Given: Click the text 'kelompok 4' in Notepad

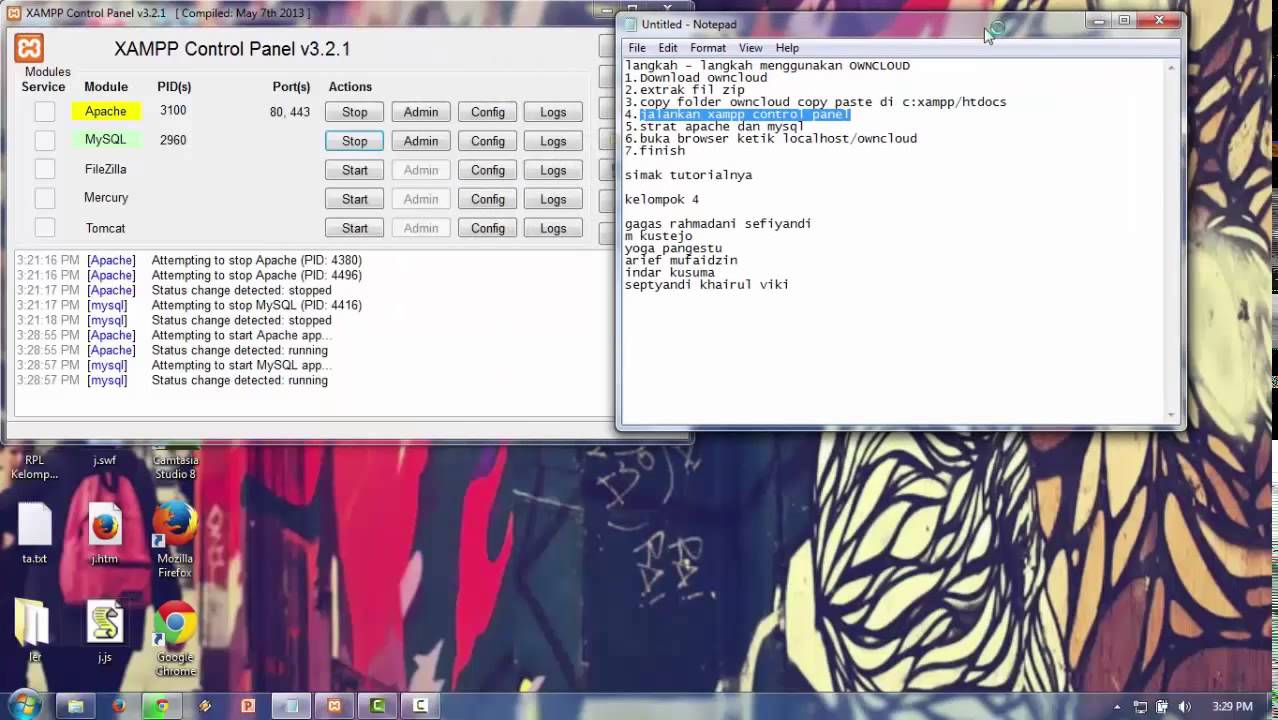Looking at the screenshot, I should point(662,199).
